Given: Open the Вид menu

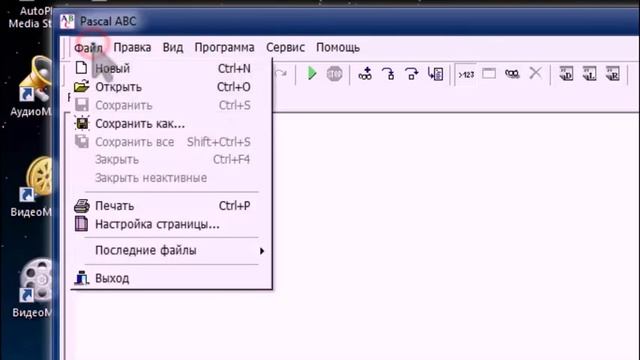Looking at the screenshot, I should pos(173,47).
